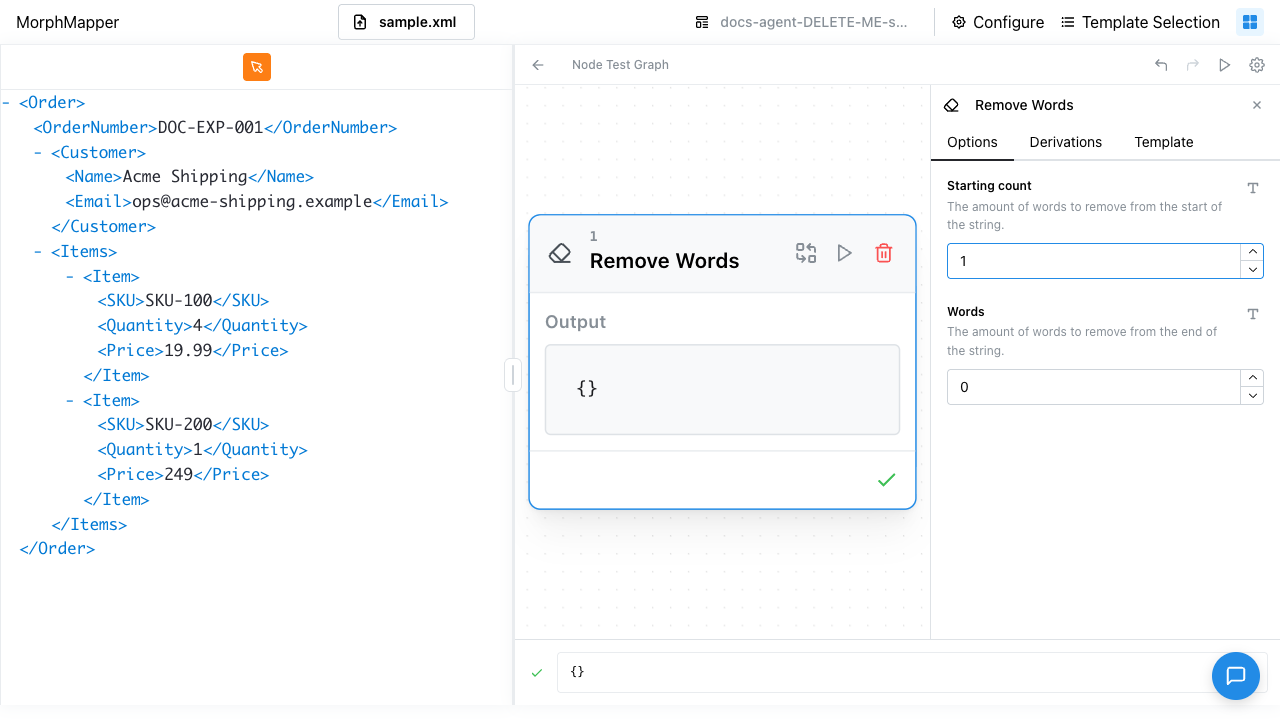Increase the Starting count value
The height and width of the screenshot is (720, 1280).
coord(1252,253)
